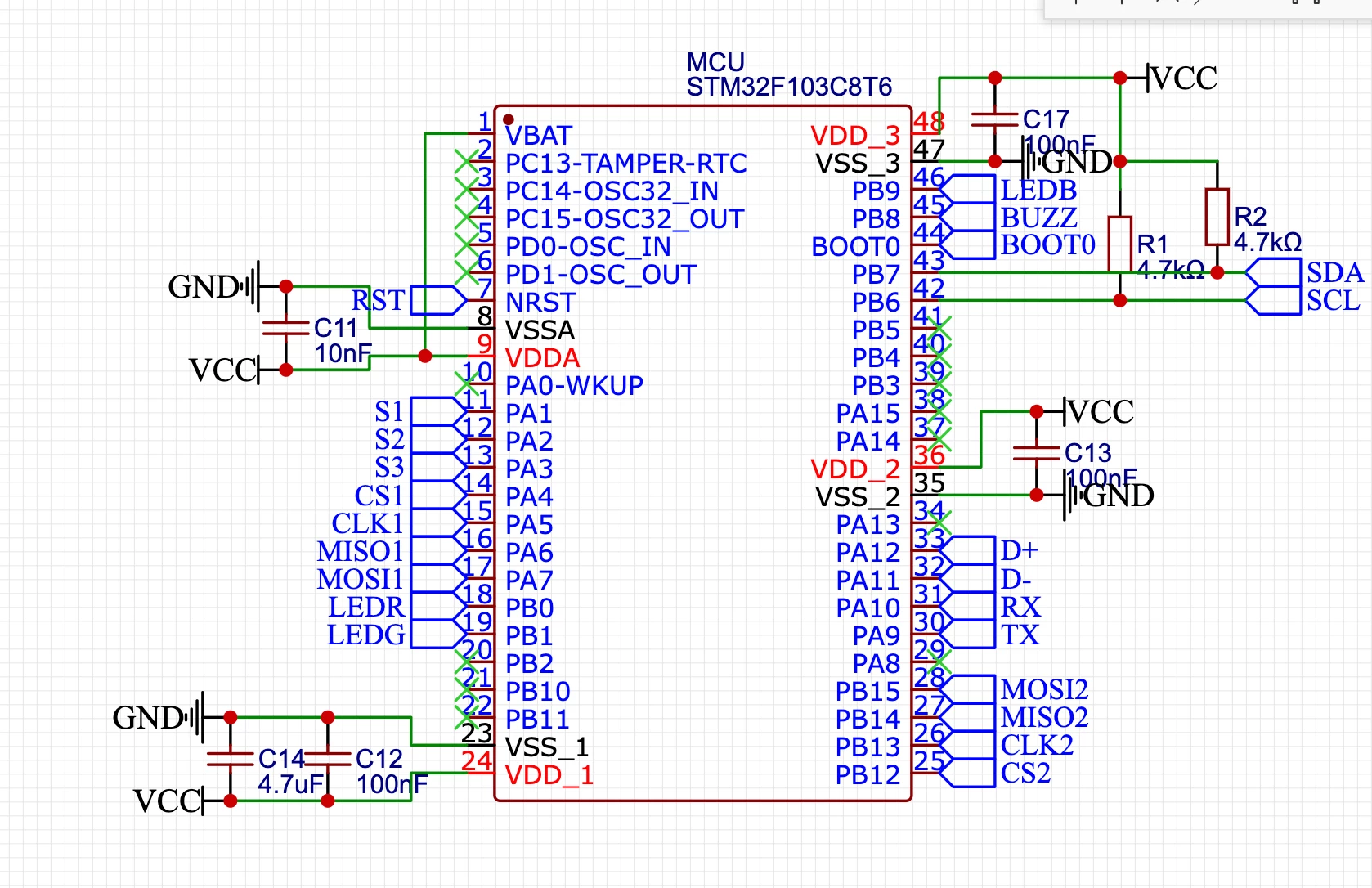Click the 'VSSA' pin label

point(540,330)
